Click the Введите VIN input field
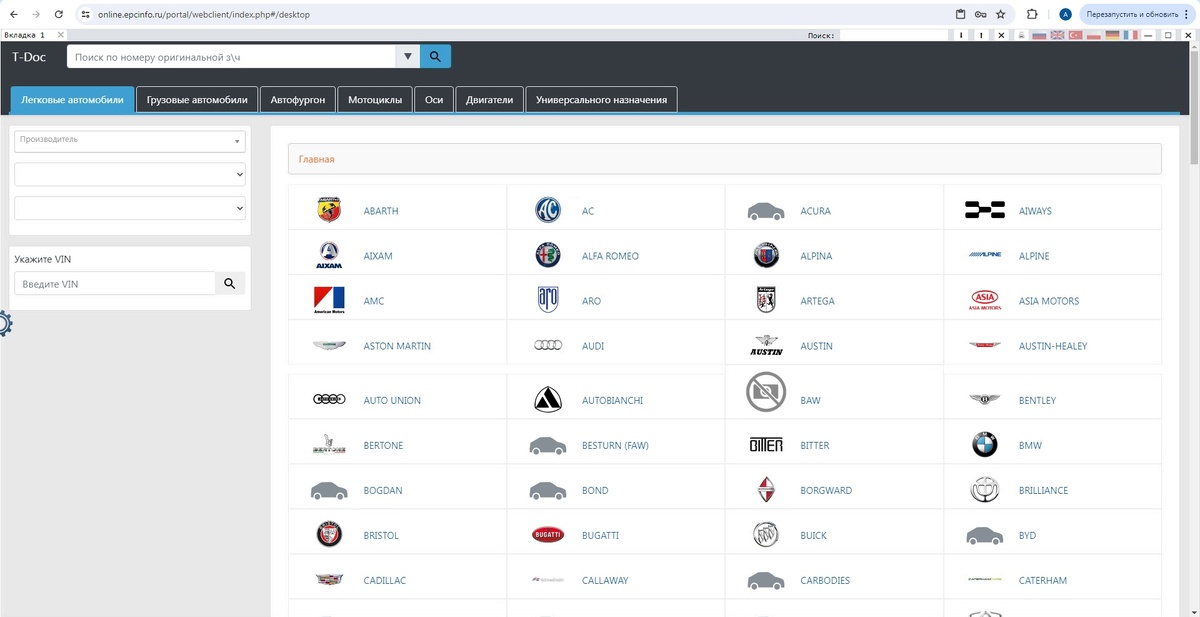Screen dimensions: 1200x617 (x=115, y=284)
